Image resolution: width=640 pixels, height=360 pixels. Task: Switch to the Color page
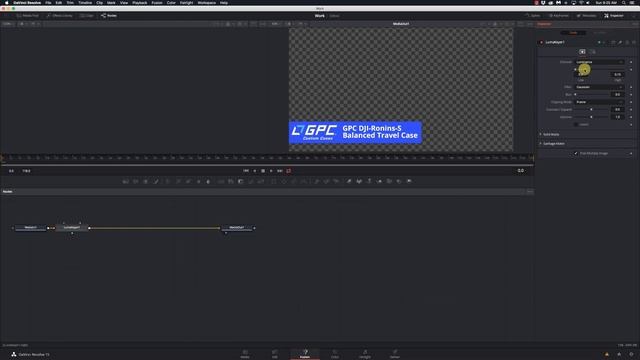pos(335,353)
